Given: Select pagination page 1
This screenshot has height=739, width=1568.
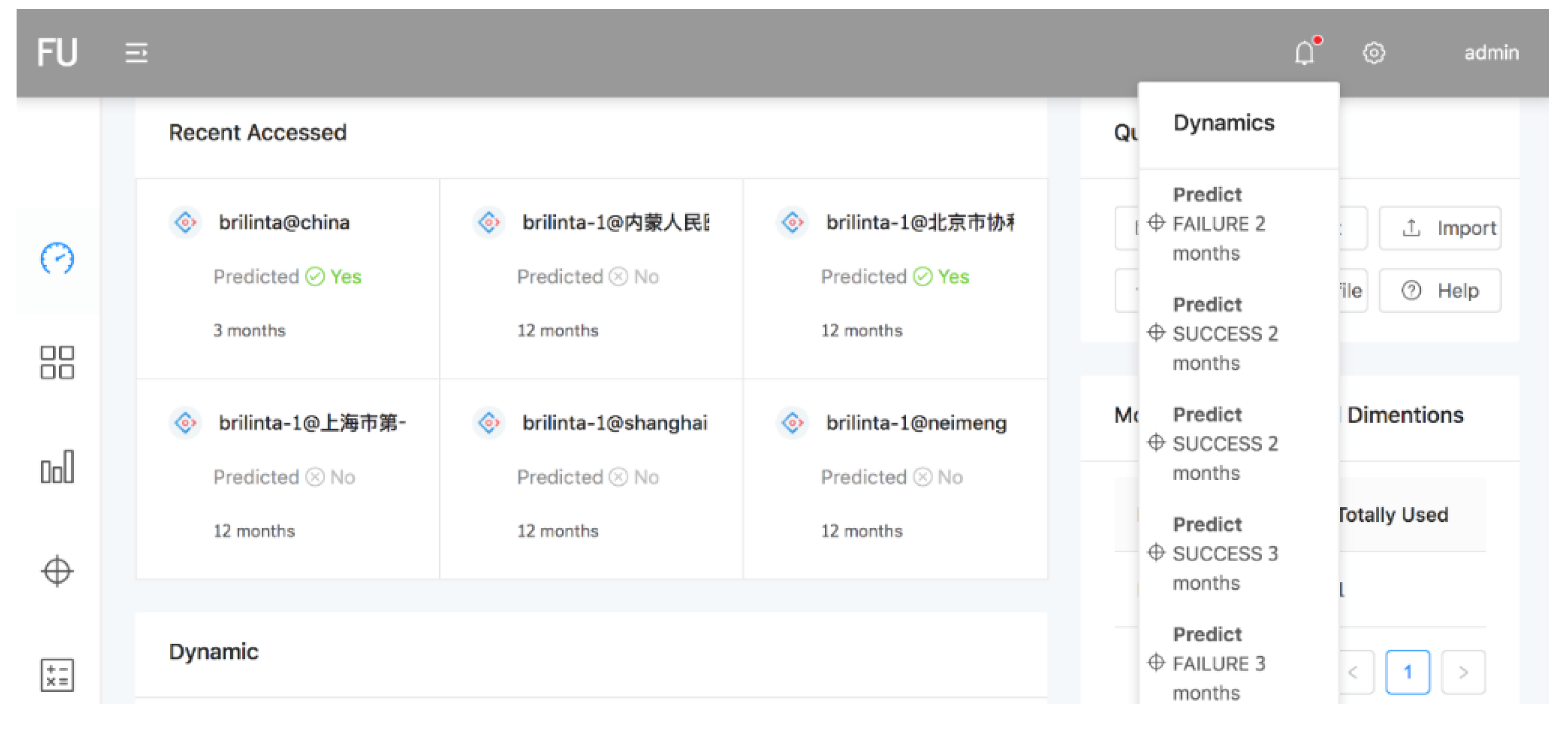Looking at the screenshot, I should [x=1407, y=672].
